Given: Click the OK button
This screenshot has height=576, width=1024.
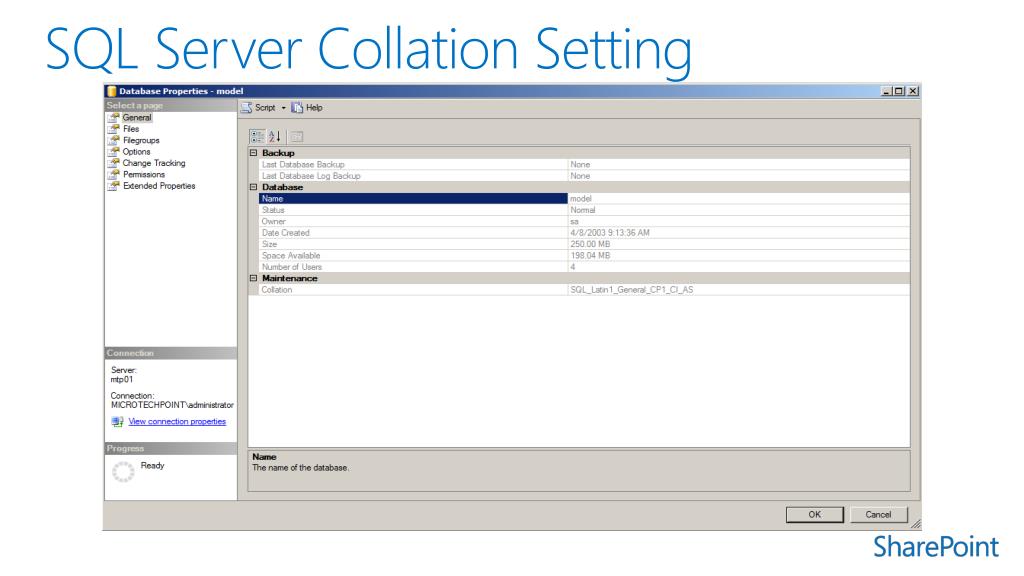Looking at the screenshot, I should pyautogui.click(x=814, y=515).
